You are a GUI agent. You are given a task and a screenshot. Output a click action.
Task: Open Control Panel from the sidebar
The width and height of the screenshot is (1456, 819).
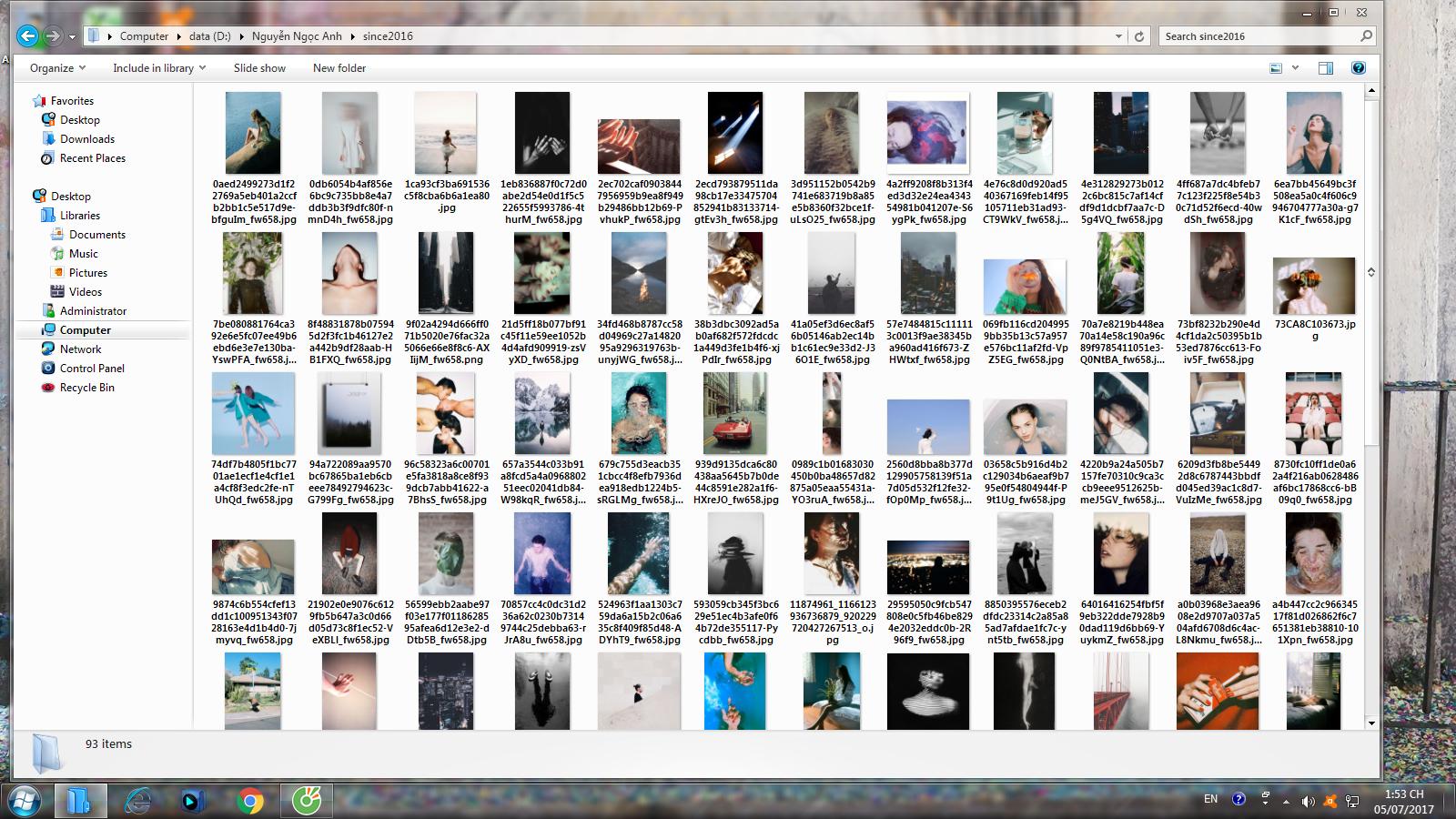[x=91, y=369]
